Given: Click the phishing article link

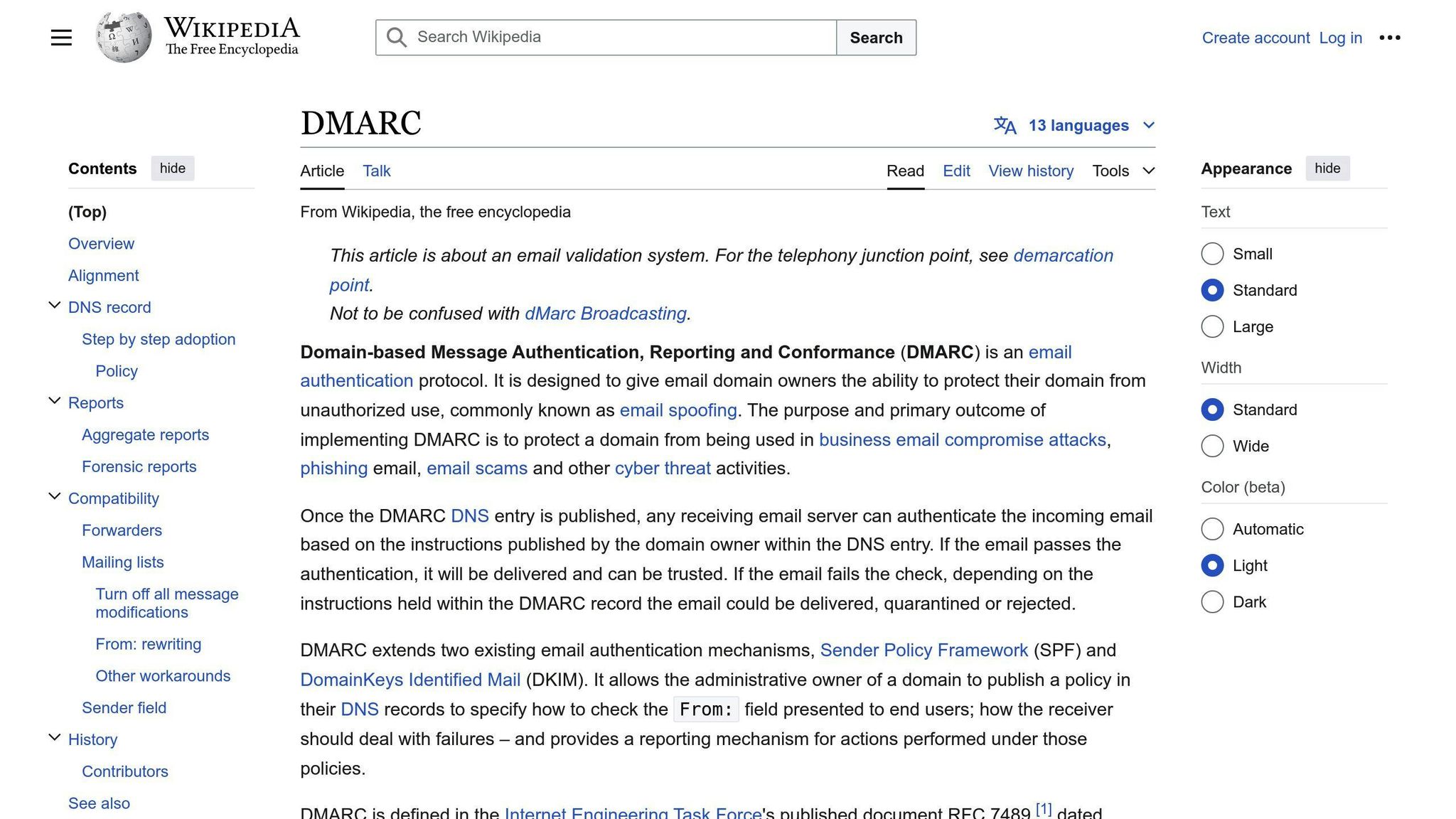Looking at the screenshot, I should pos(333,468).
